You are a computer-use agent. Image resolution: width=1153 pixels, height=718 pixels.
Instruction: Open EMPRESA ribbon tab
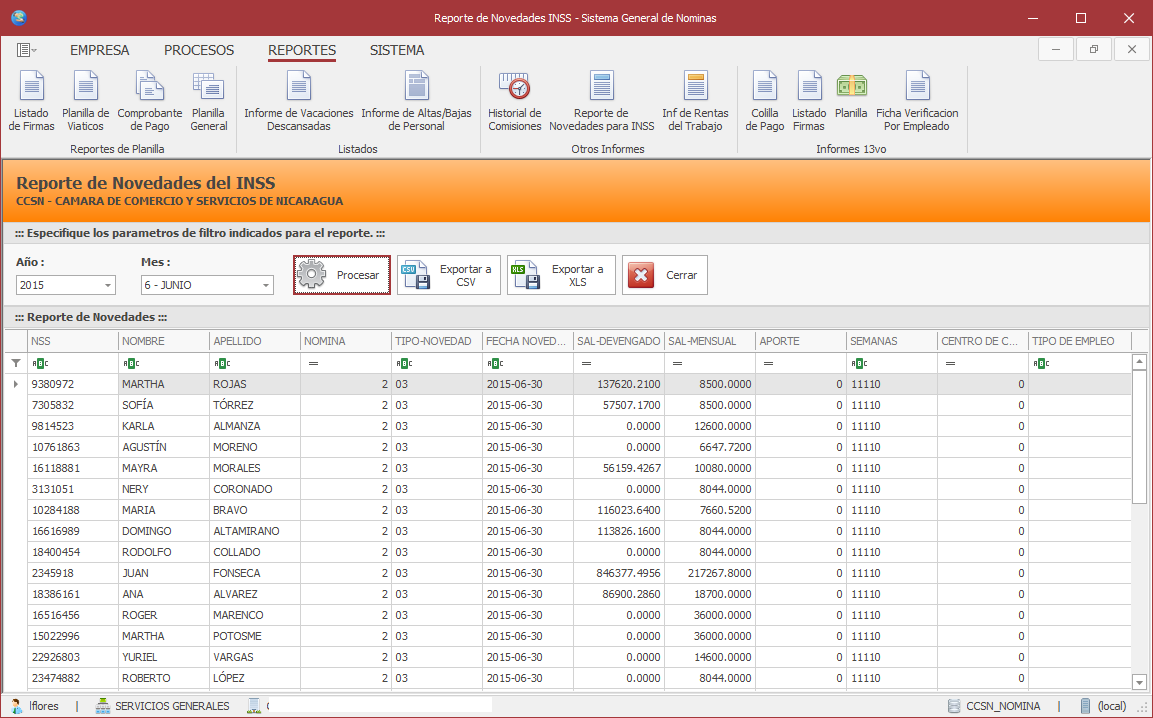[x=99, y=50]
